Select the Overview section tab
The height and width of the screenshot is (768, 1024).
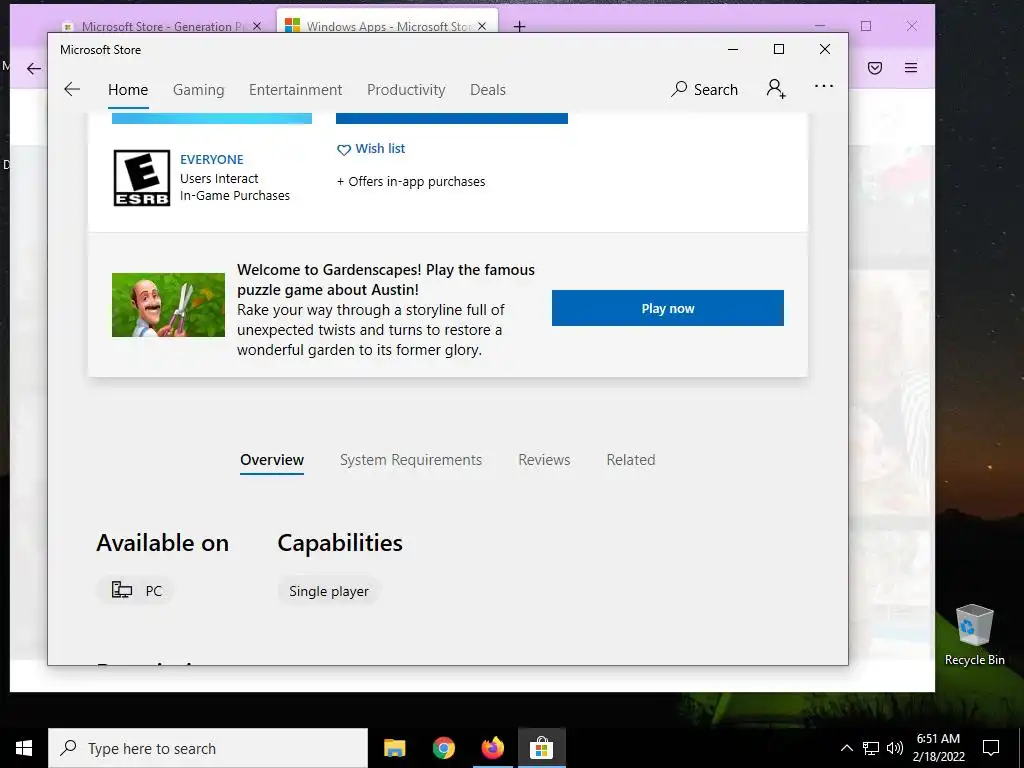(x=272, y=460)
